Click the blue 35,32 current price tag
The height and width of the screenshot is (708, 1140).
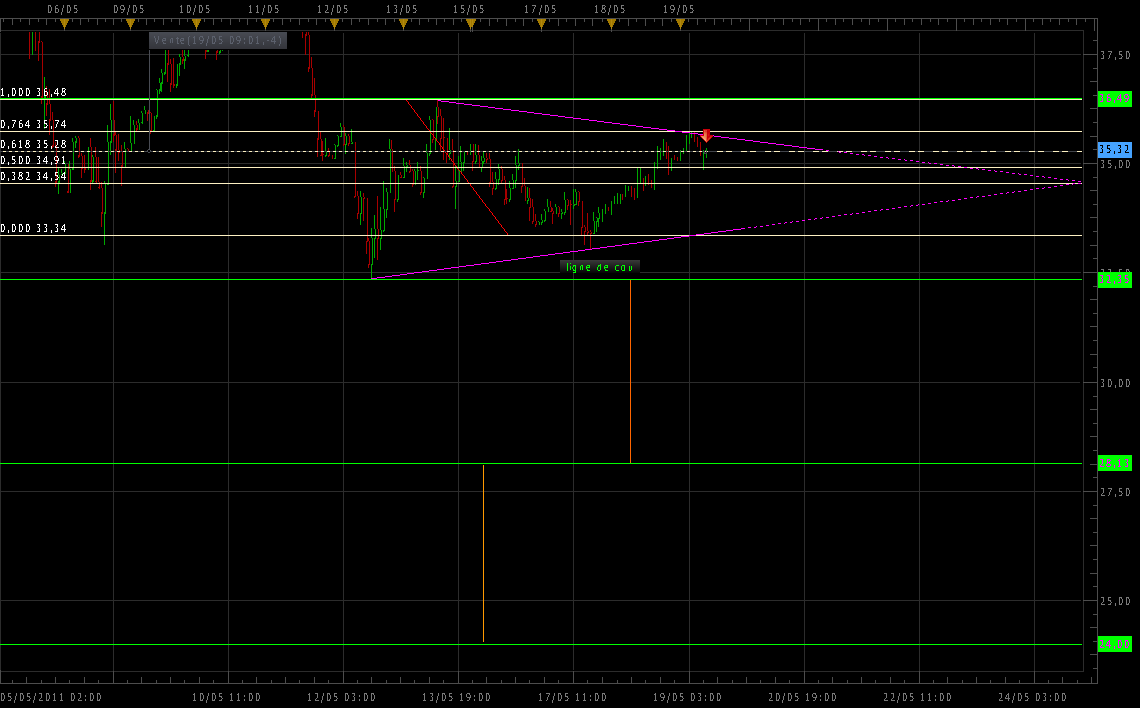click(1114, 149)
